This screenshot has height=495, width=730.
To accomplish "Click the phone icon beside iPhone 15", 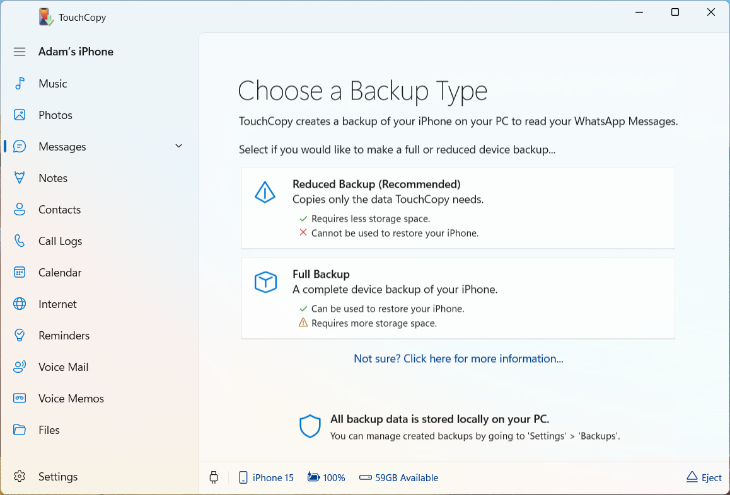I will (x=243, y=477).
